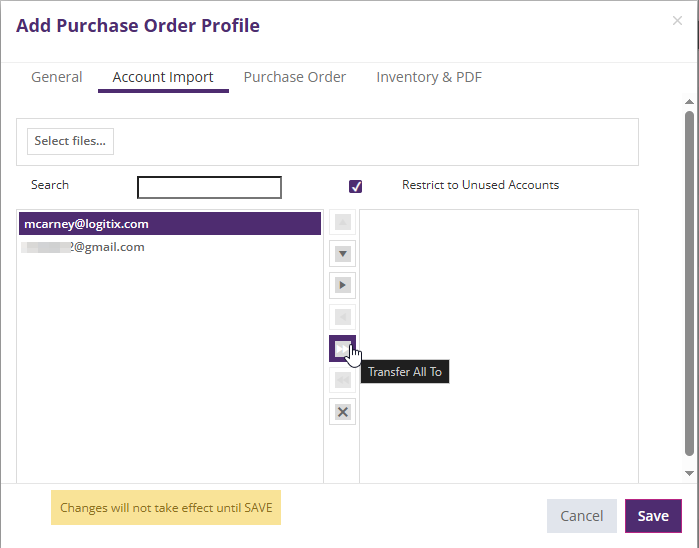
Task: Save the purchase order profile
Action: (653, 516)
